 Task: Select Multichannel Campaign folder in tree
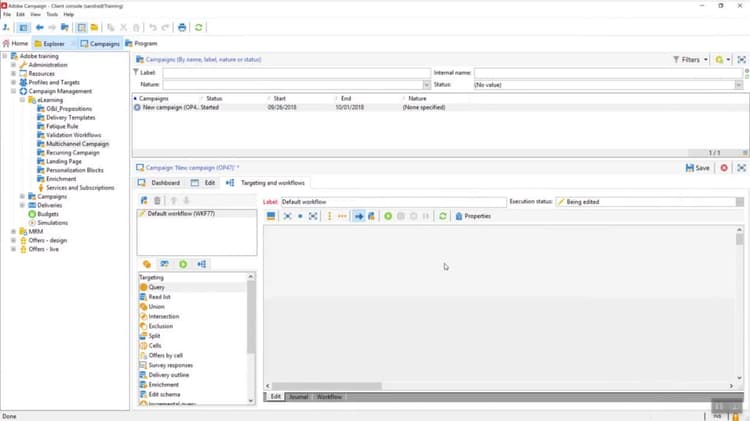click(77, 144)
